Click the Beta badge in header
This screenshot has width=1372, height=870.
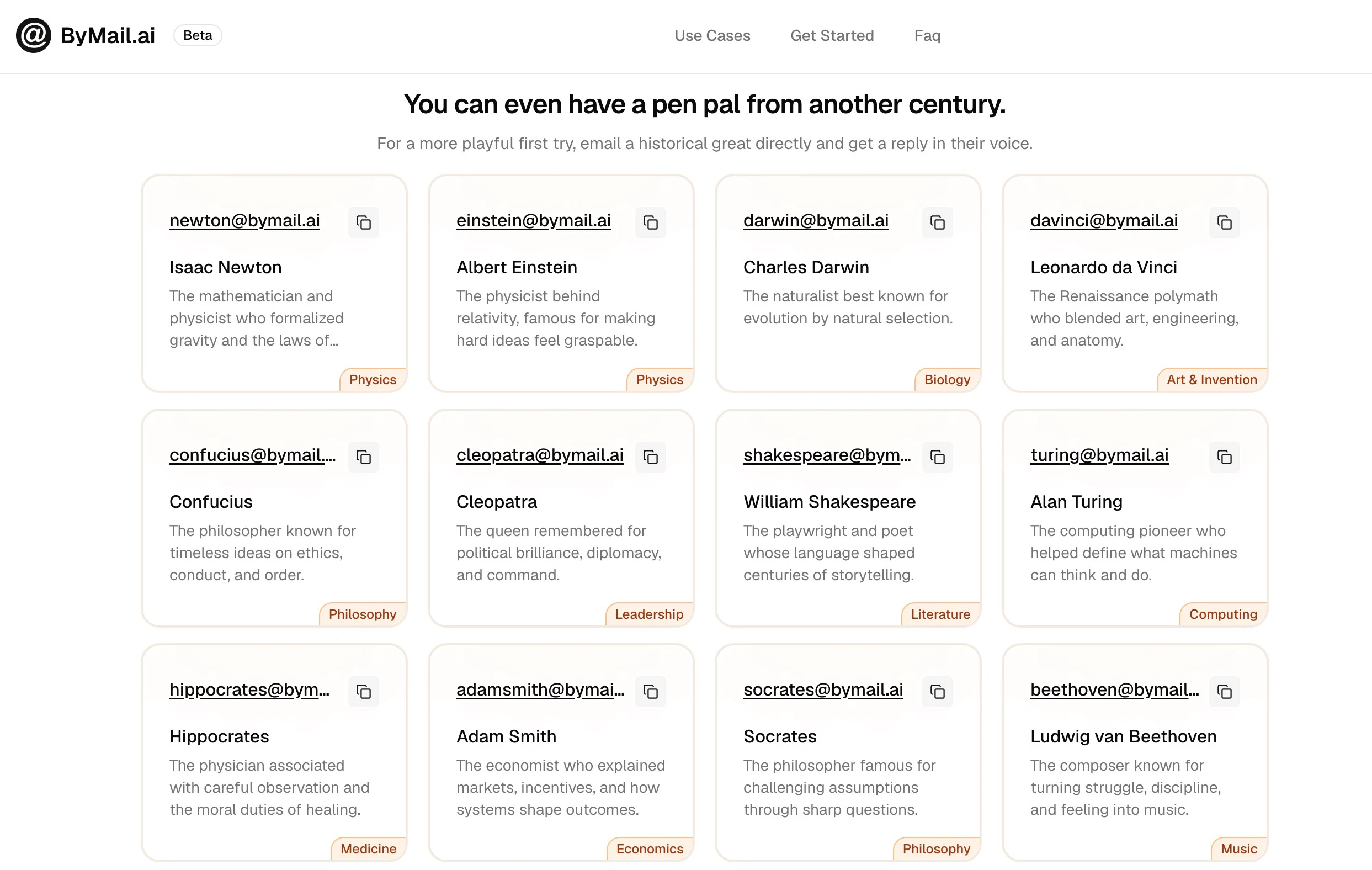(x=197, y=35)
